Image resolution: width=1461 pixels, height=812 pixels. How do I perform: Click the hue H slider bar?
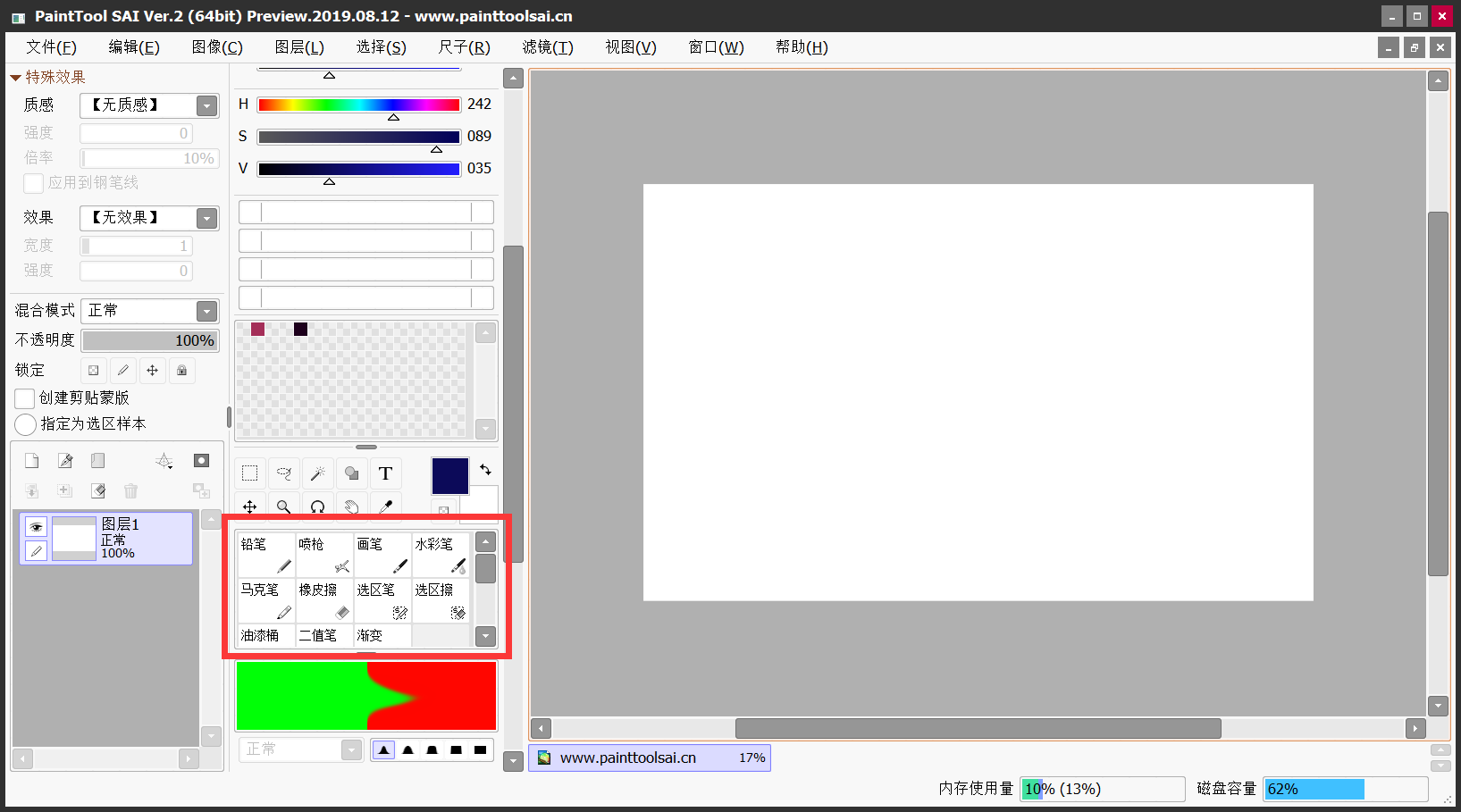click(359, 105)
